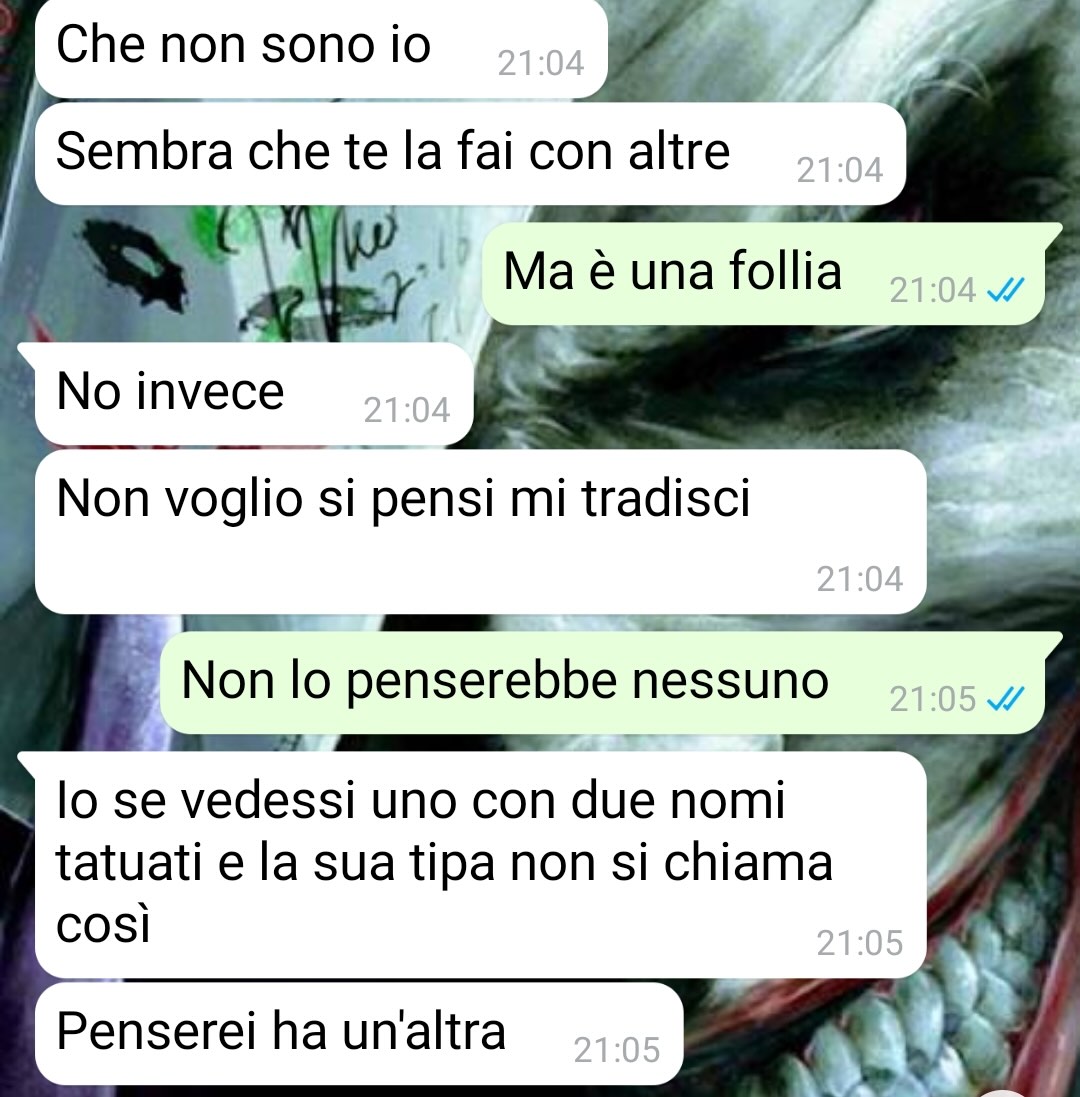This screenshot has width=1080, height=1097.
Task: Select the "Penserei ha un'altra" message
Action: pyautogui.click(x=359, y=1034)
